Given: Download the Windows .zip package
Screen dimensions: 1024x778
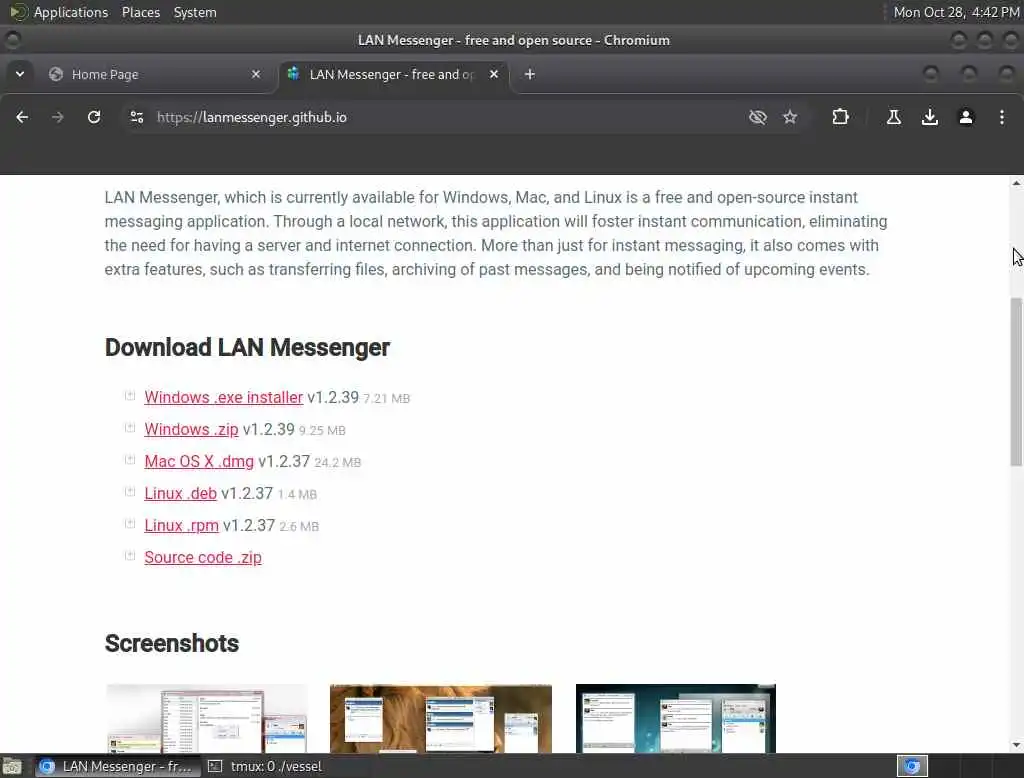Looking at the screenshot, I should pyautogui.click(x=191, y=429).
